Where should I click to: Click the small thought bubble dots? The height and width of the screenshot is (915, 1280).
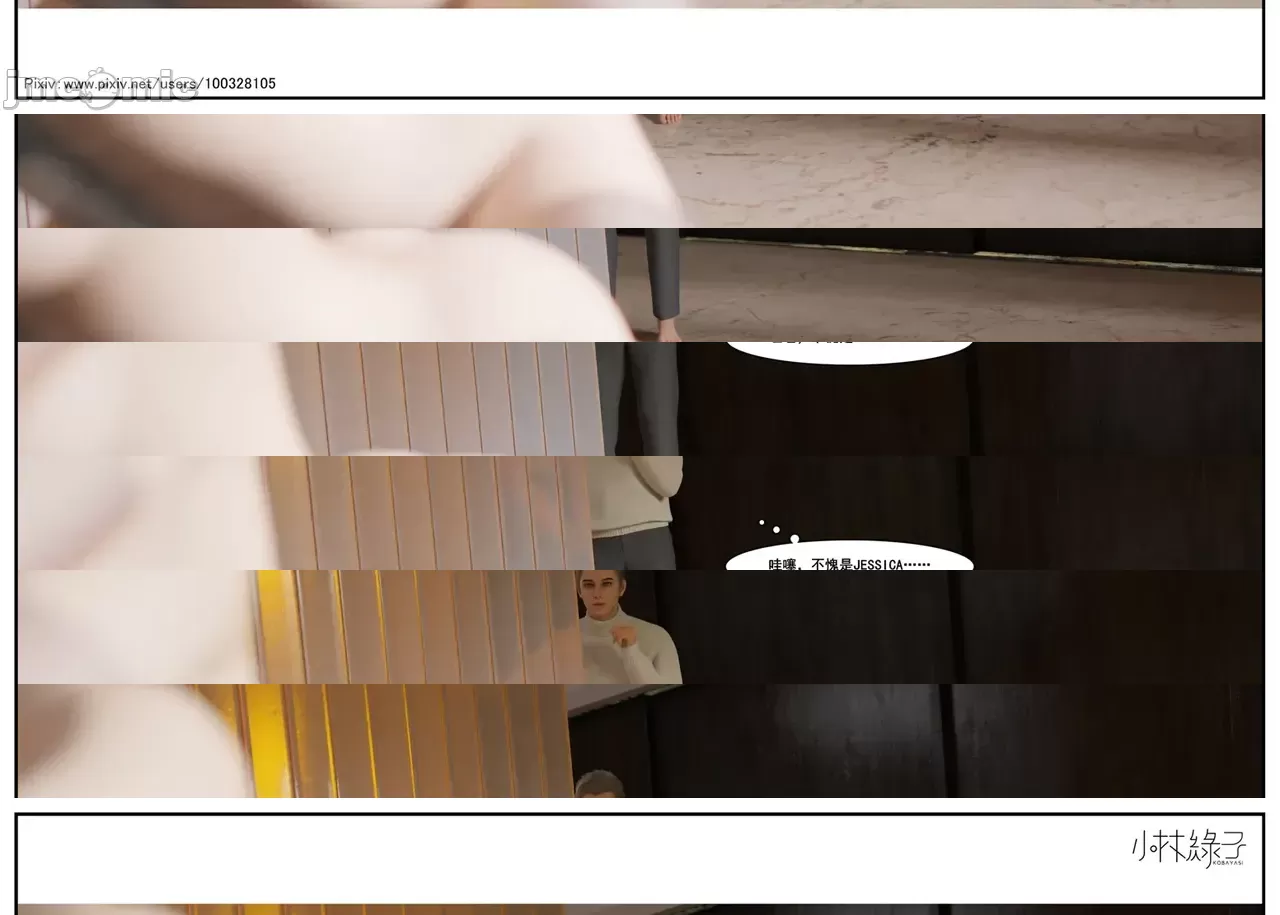point(778,530)
